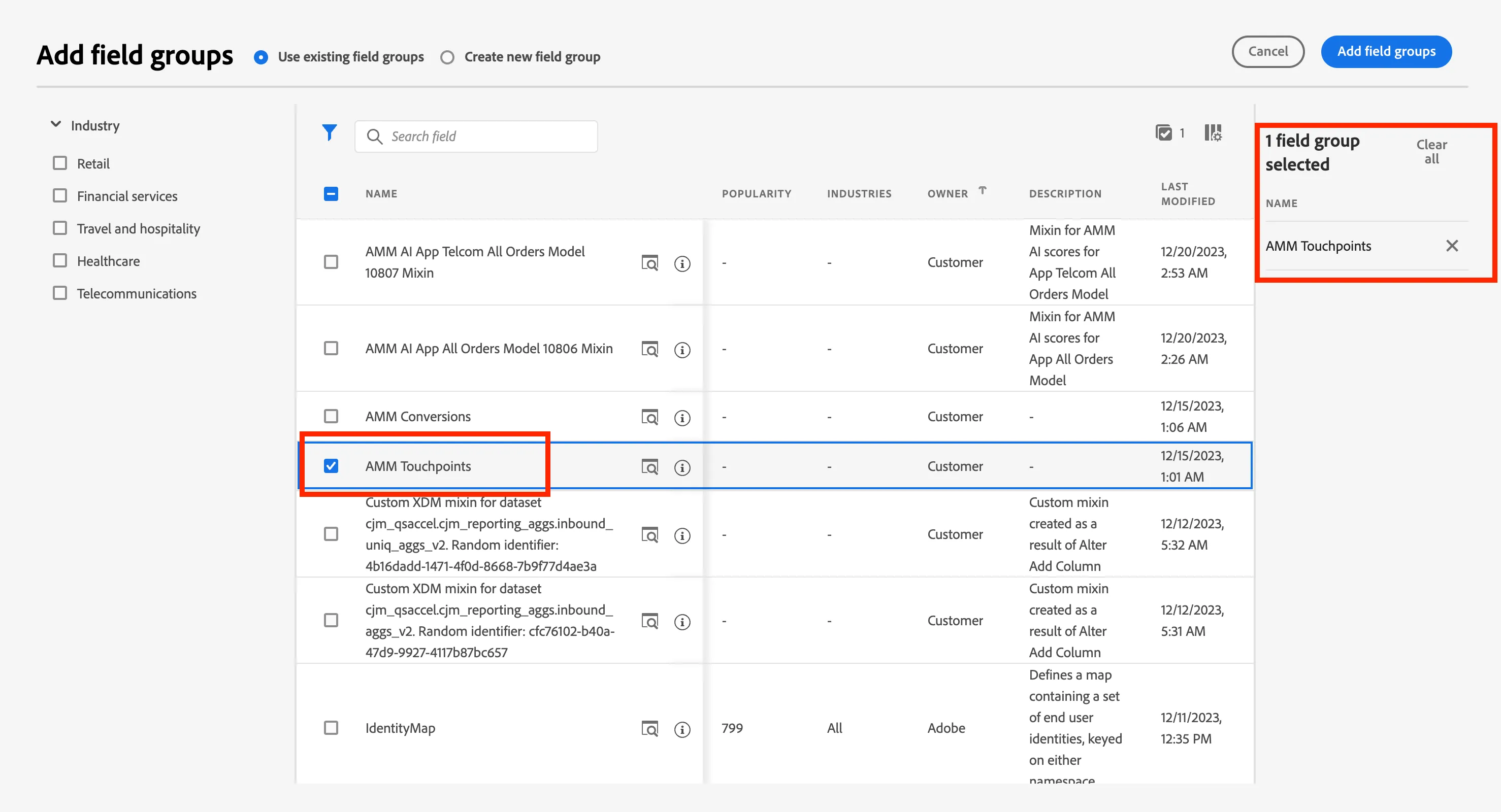This screenshot has height=812, width=1501.
Task: Check the Healthcare industry filter
Action: coord(60,260)
